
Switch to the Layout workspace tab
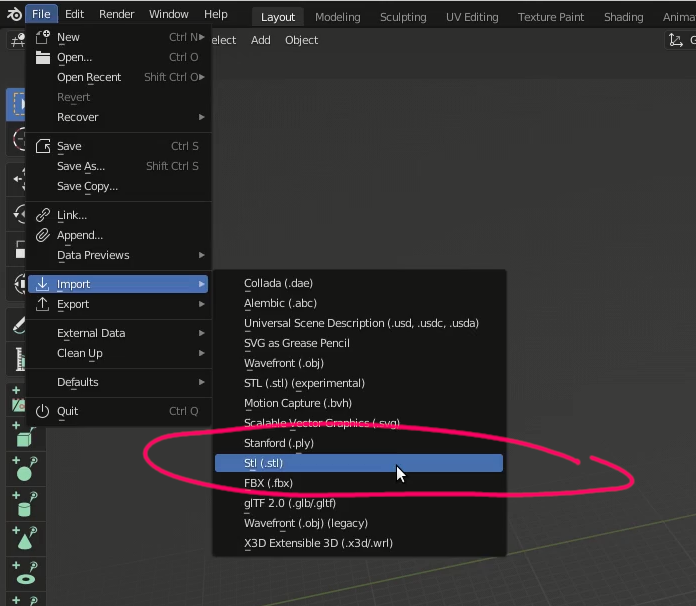(278, 17)
